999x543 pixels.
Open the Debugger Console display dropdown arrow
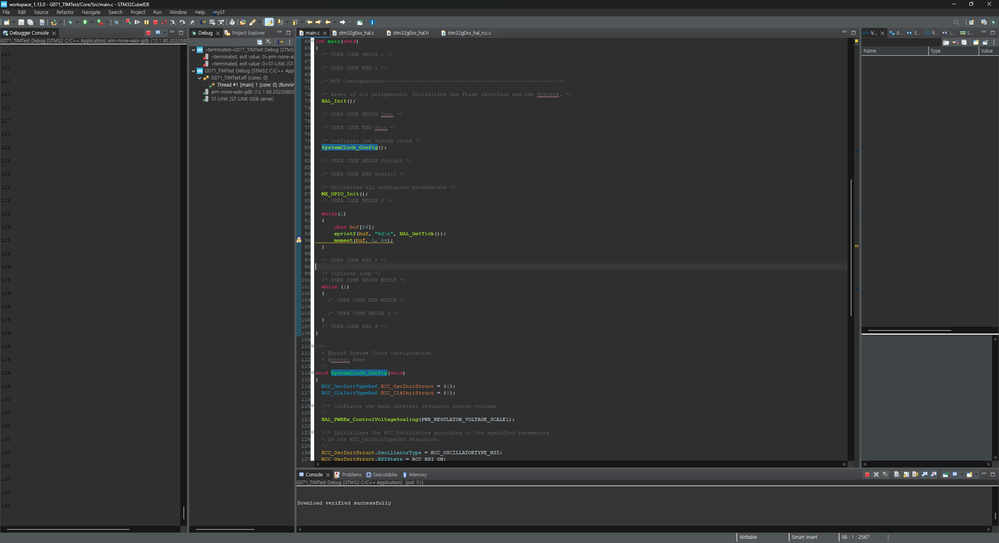[x=164, y=33]
